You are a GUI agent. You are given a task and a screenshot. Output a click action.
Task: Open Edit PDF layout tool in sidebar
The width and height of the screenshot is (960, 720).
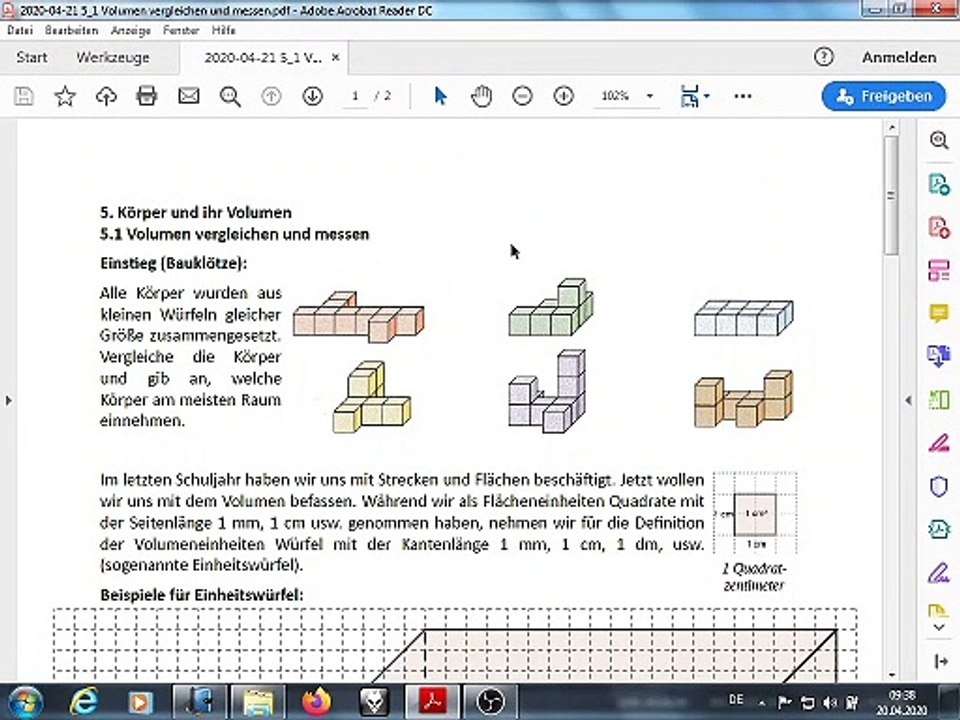coord(939,270)
